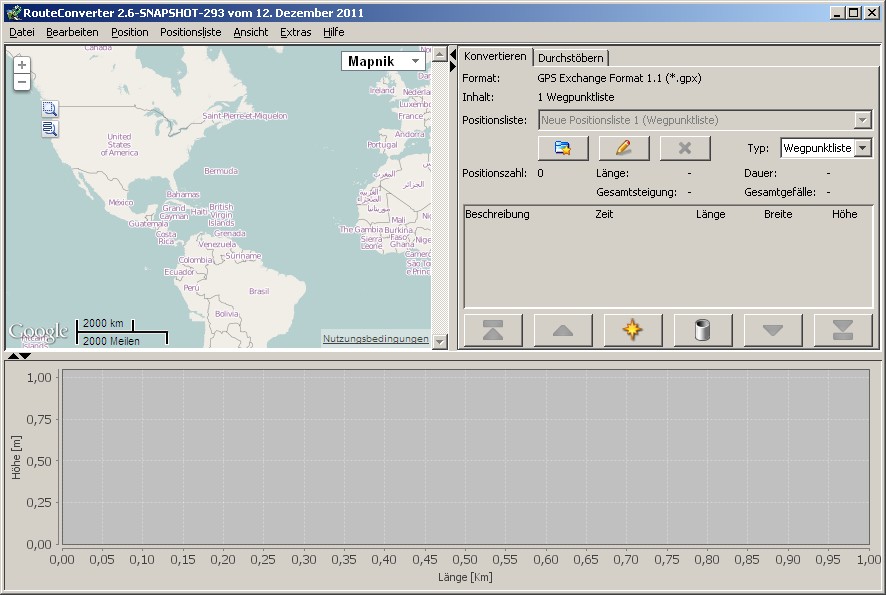Image resolution: width=886 pixels, height=595 pixels.
Task: Click the Beschreibung column header
Action: tap(497, 214)
